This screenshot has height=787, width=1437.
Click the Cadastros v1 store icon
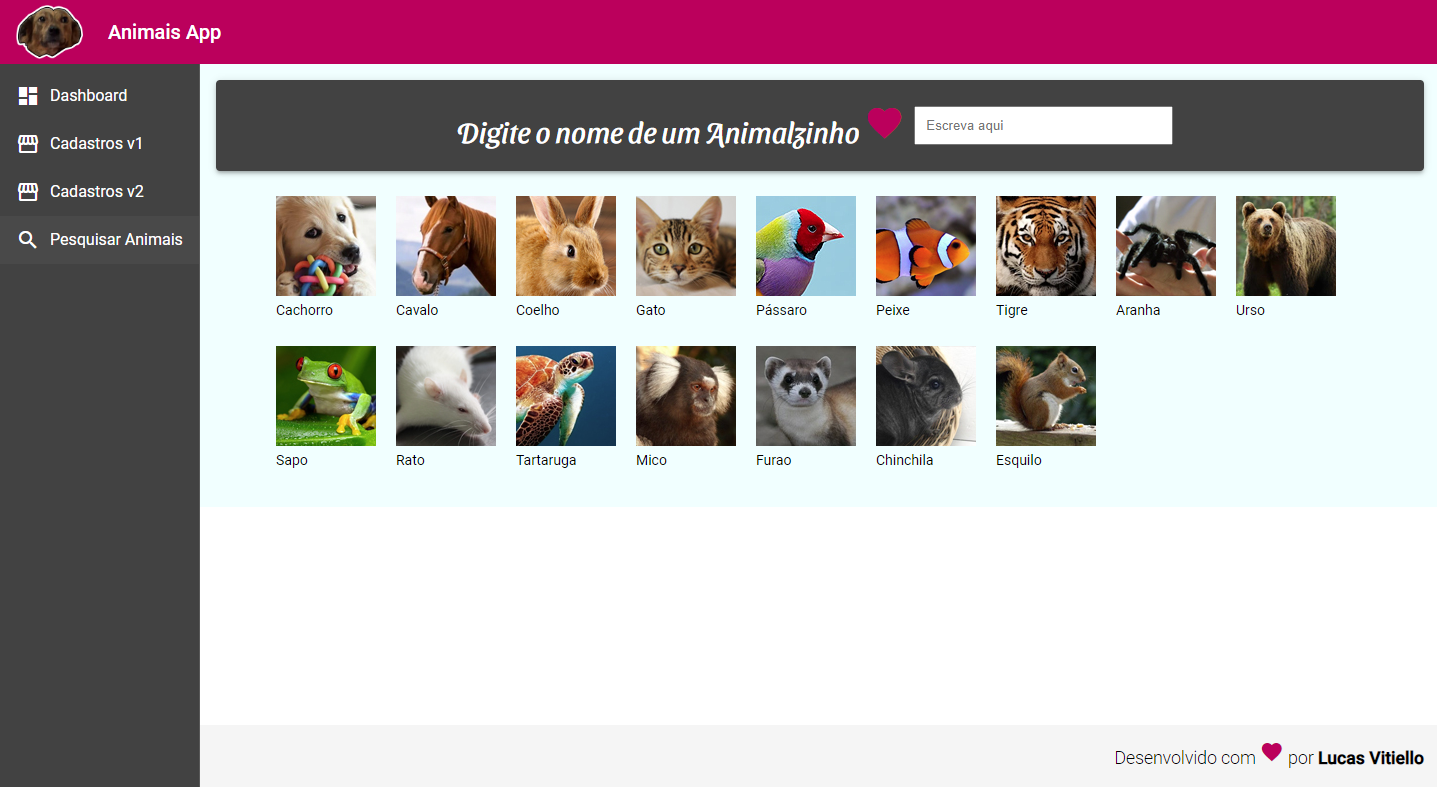[x=26, y=143]
